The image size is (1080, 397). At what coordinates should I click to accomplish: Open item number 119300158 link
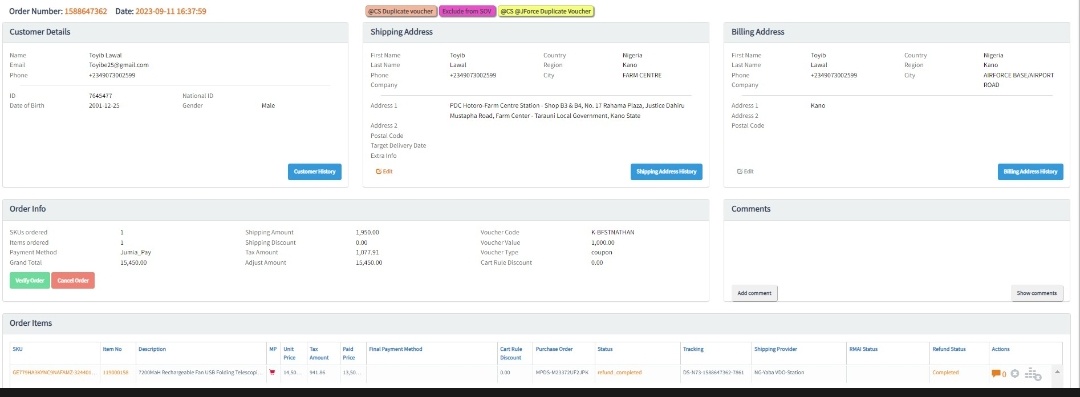click(x=116, y=372)
